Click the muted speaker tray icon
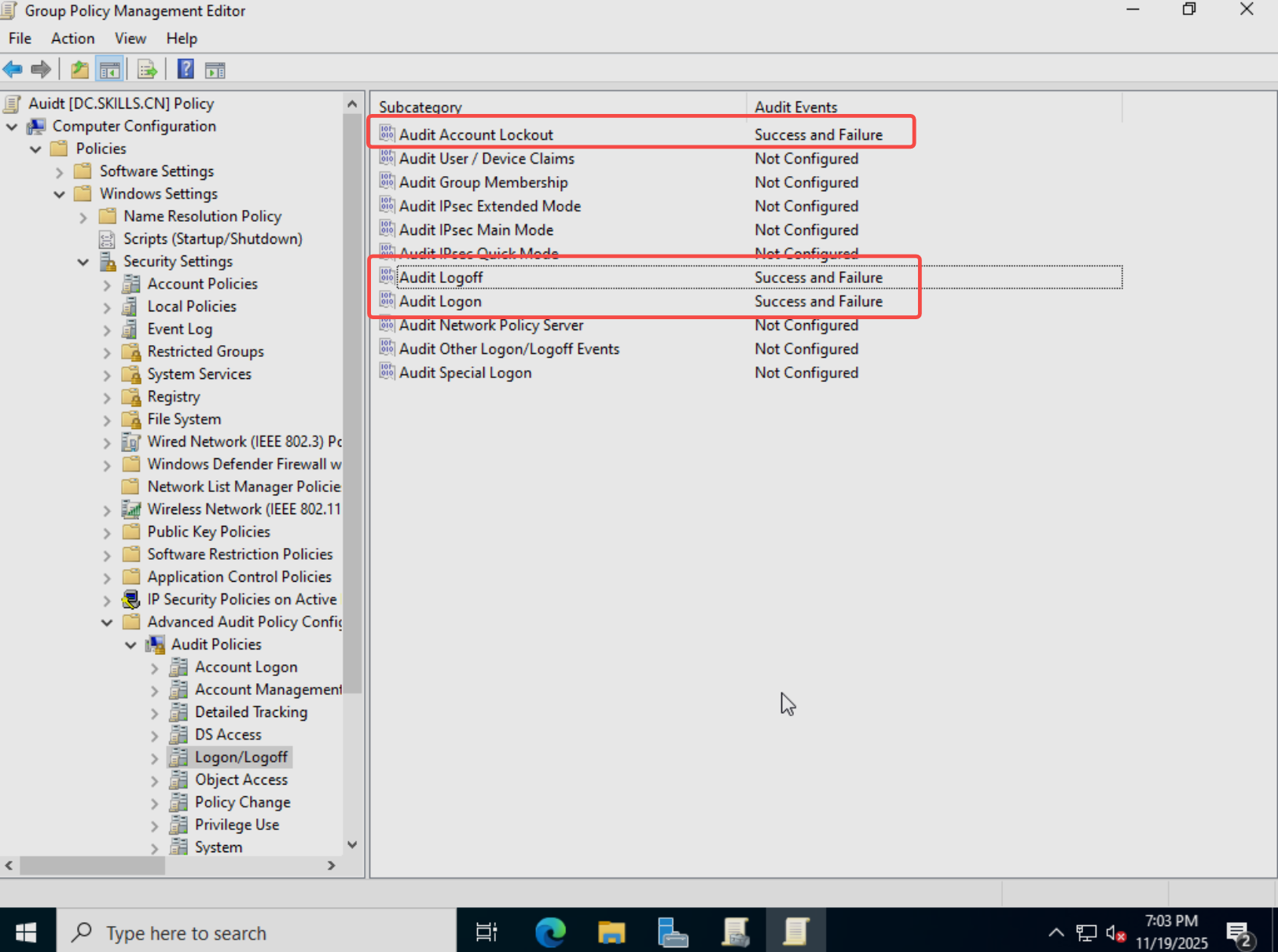The image size is (1278, 952). (1115, 933)
